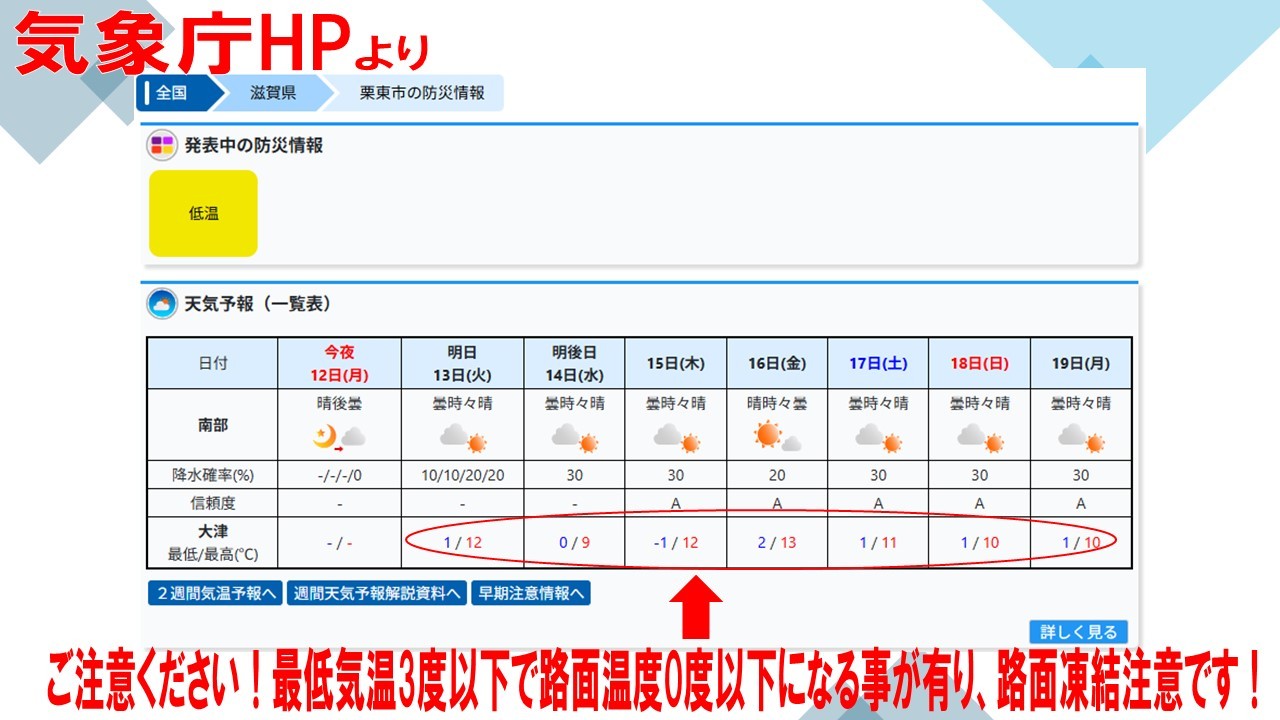The width and height of the screenshot is (1280, 720).
Task: Open 週間天気予報解説資料へ link button
Action: point(377,593)
